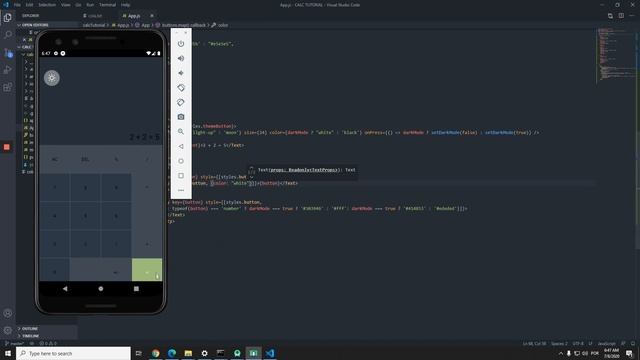The height and width of the screenshot is (360, 640).
Task: Click the emulator Volume Down button
Action: coord(181,73)
